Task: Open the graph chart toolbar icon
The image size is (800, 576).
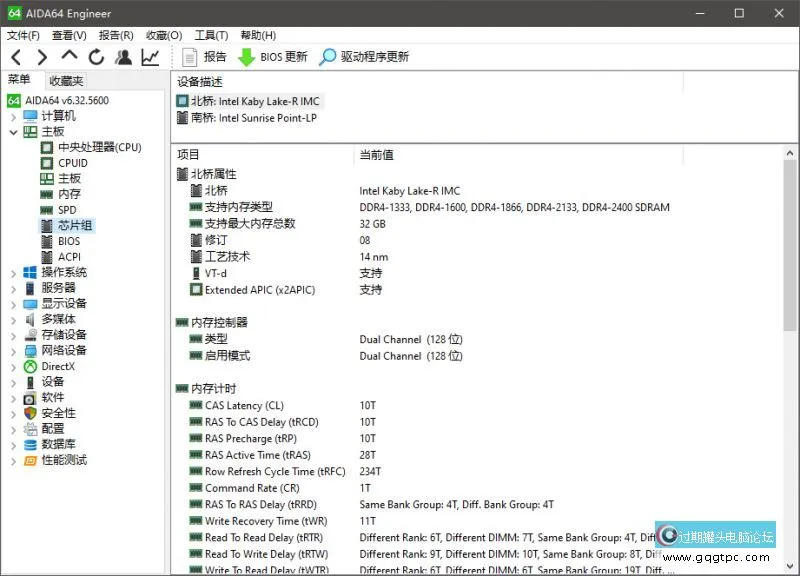Action: point(150,57)
